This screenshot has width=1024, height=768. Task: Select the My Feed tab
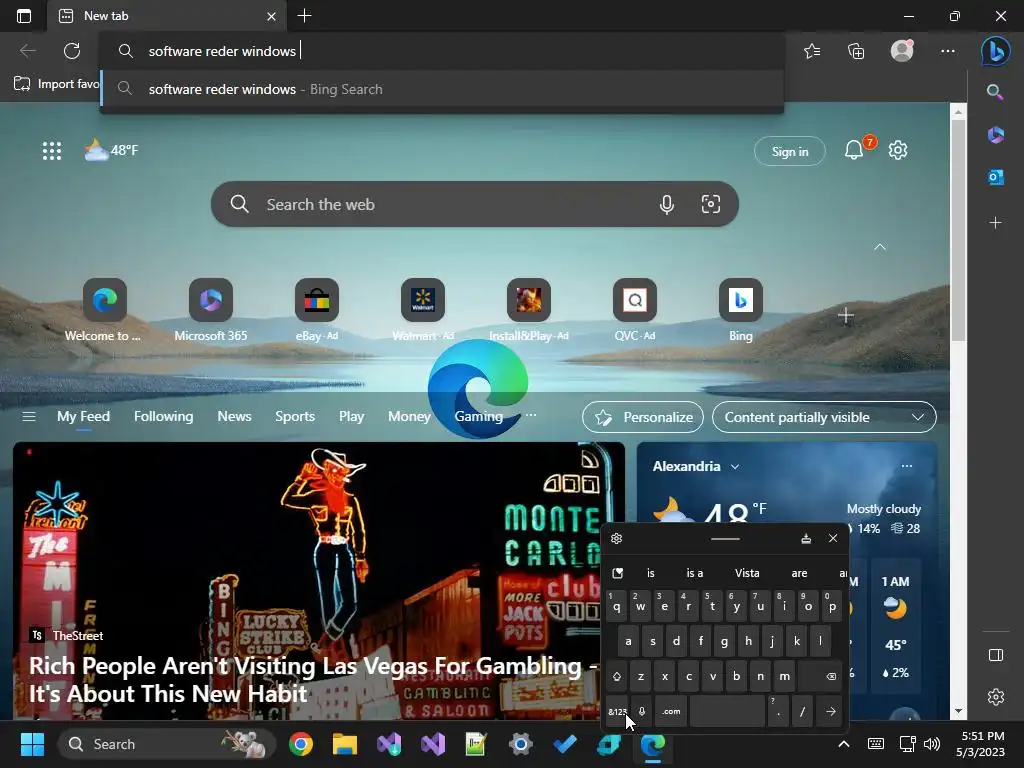(84, 416)
